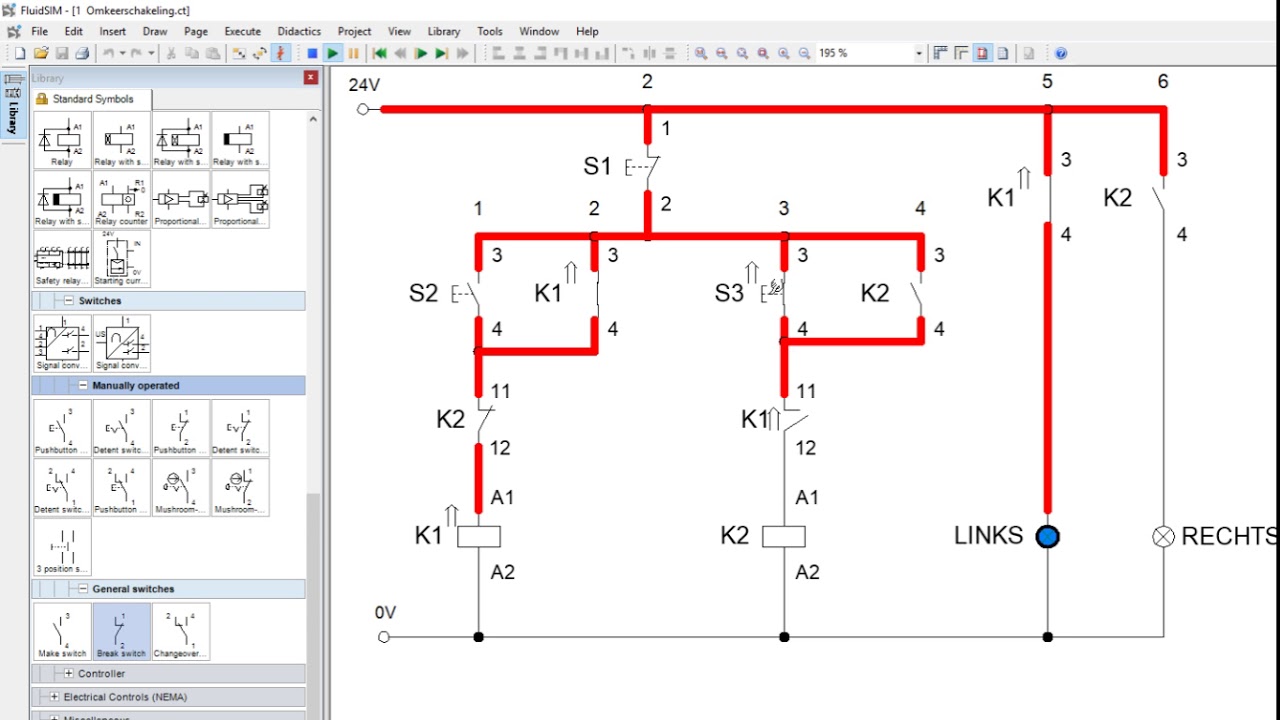
Task: Click the blue Help question mark icon
Action: (1061, 53)
